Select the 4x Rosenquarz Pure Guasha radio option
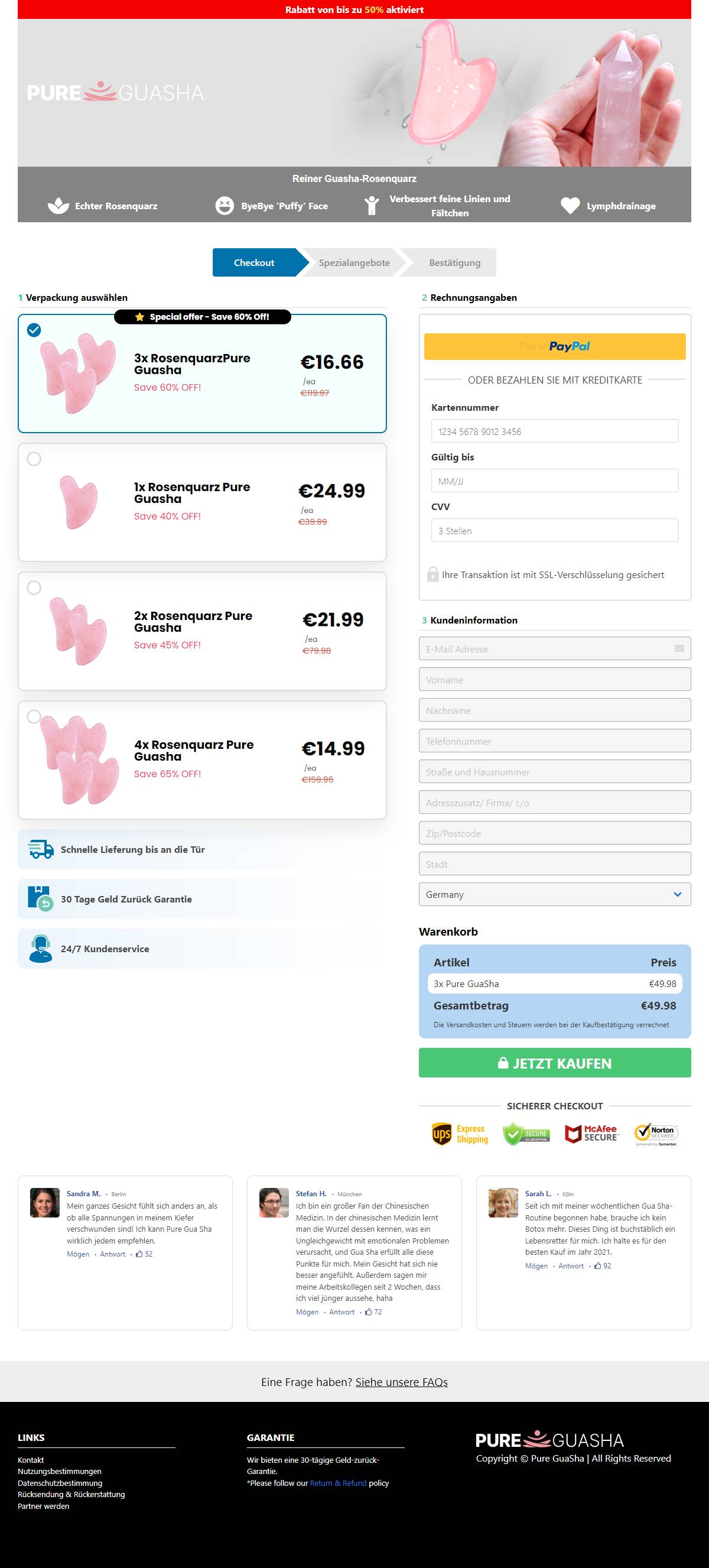Screen dimensions: 709x1568 (x=34, y=716)
